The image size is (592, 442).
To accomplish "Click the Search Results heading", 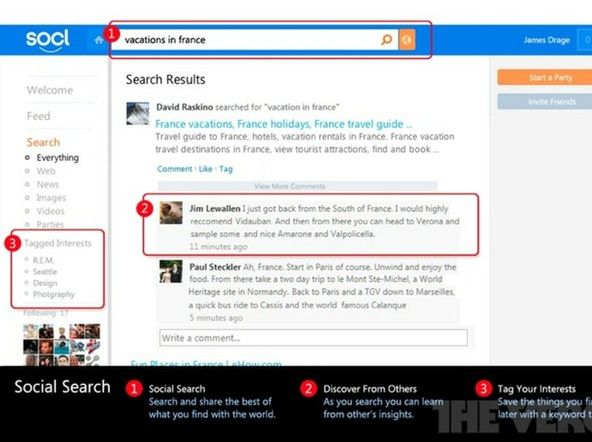I will coord(165,80).
